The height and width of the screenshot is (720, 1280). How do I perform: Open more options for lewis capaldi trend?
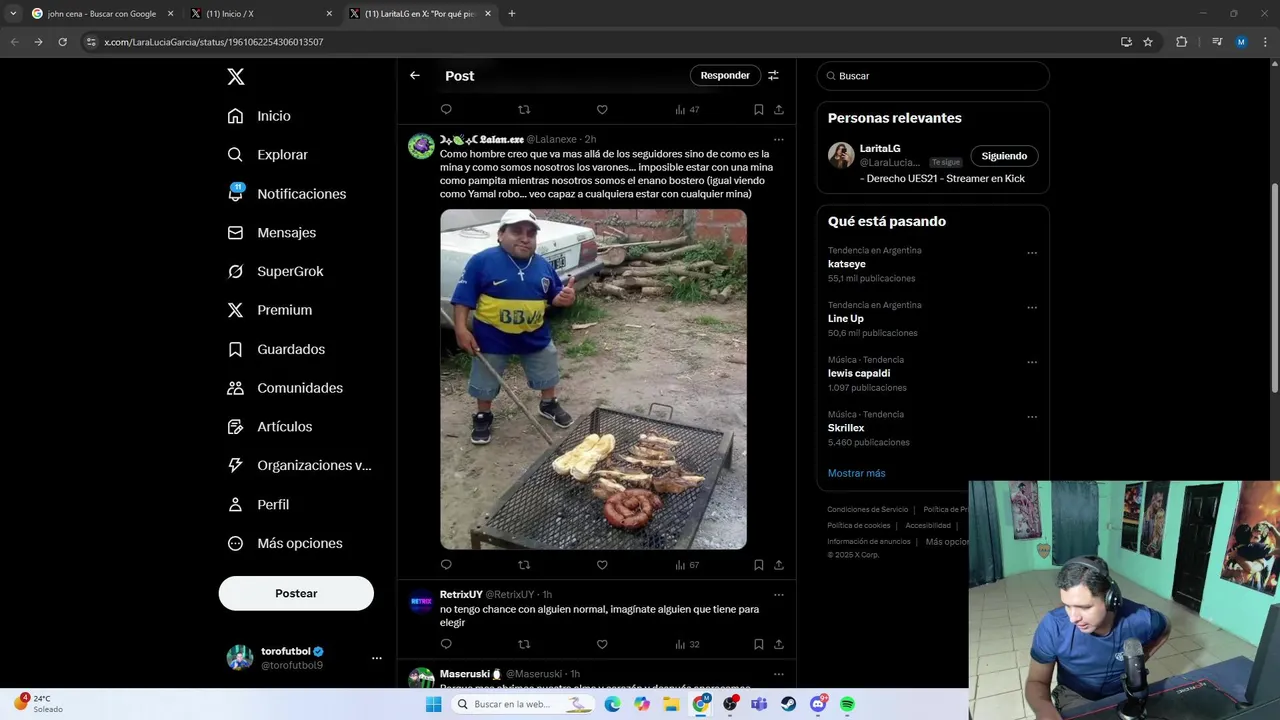(x=1032, y=362)
